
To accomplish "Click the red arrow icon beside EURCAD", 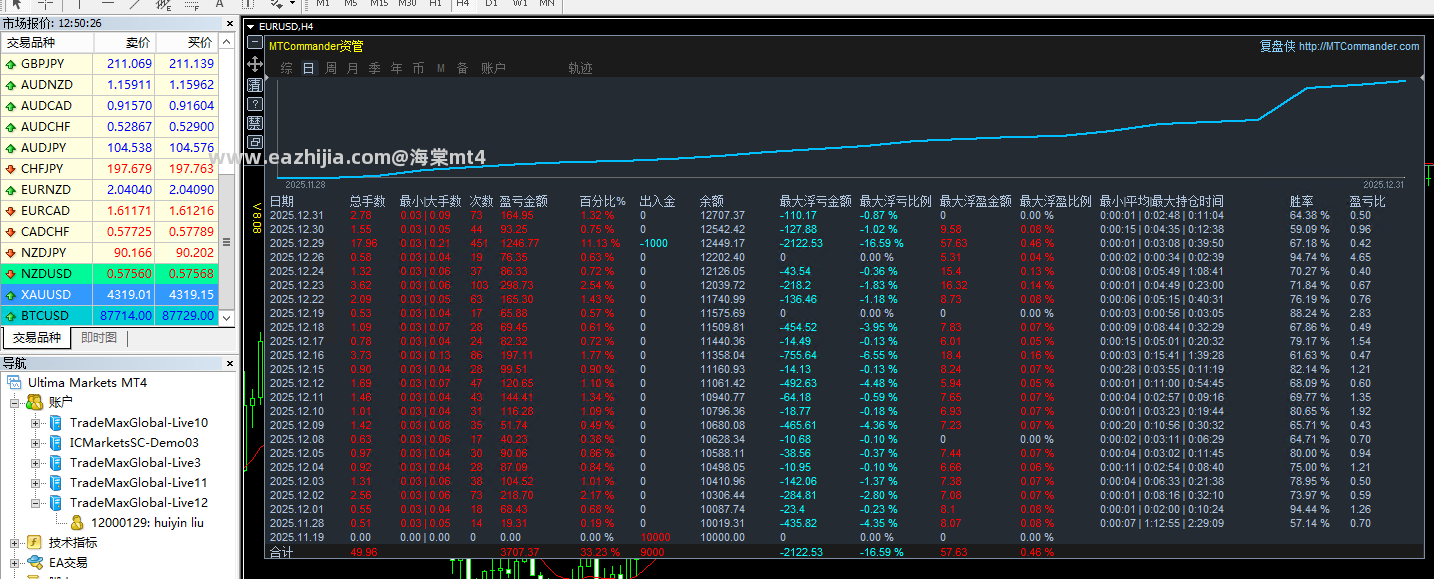I will click(x=10, y=211).
